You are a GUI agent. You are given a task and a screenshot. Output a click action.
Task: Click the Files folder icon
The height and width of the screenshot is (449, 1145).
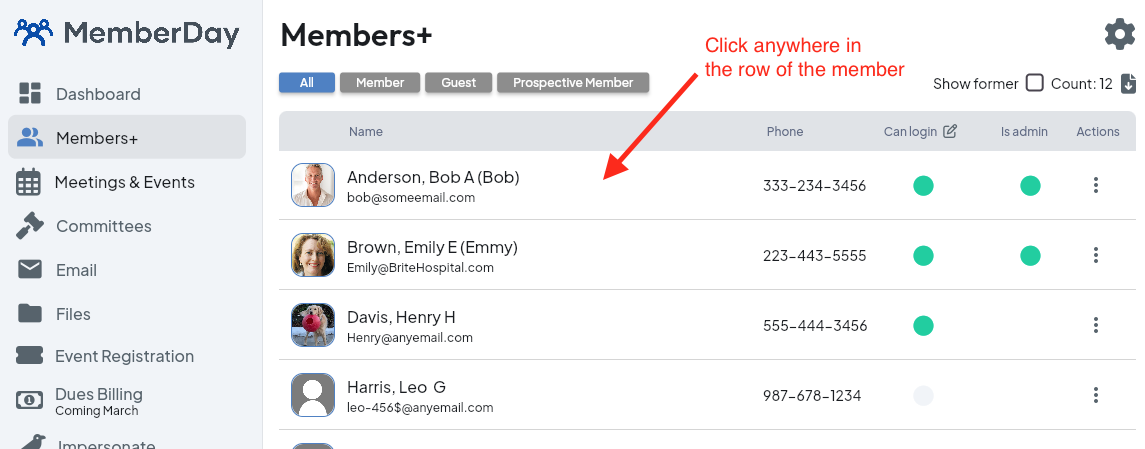point(30,314)
